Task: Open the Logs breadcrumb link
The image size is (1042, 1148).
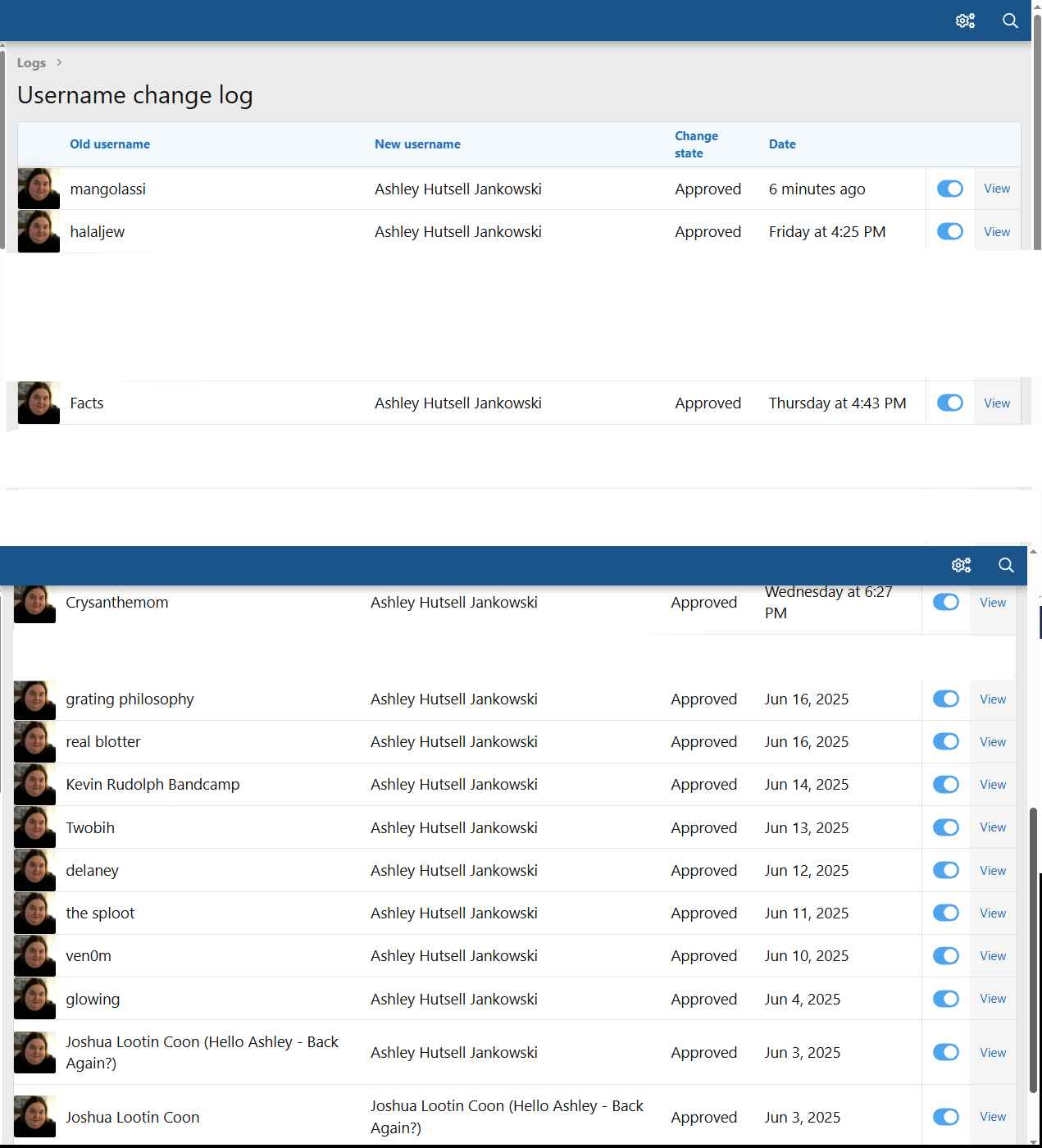Action: tap(31, 63)
